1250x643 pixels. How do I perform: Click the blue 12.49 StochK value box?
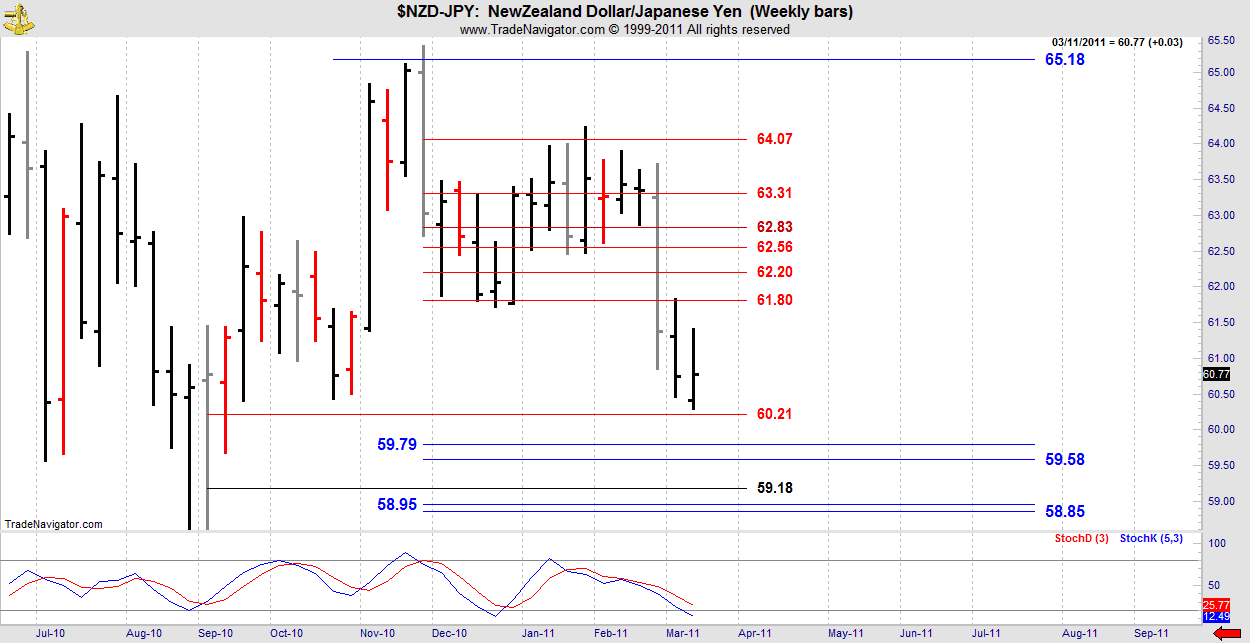1215,616
